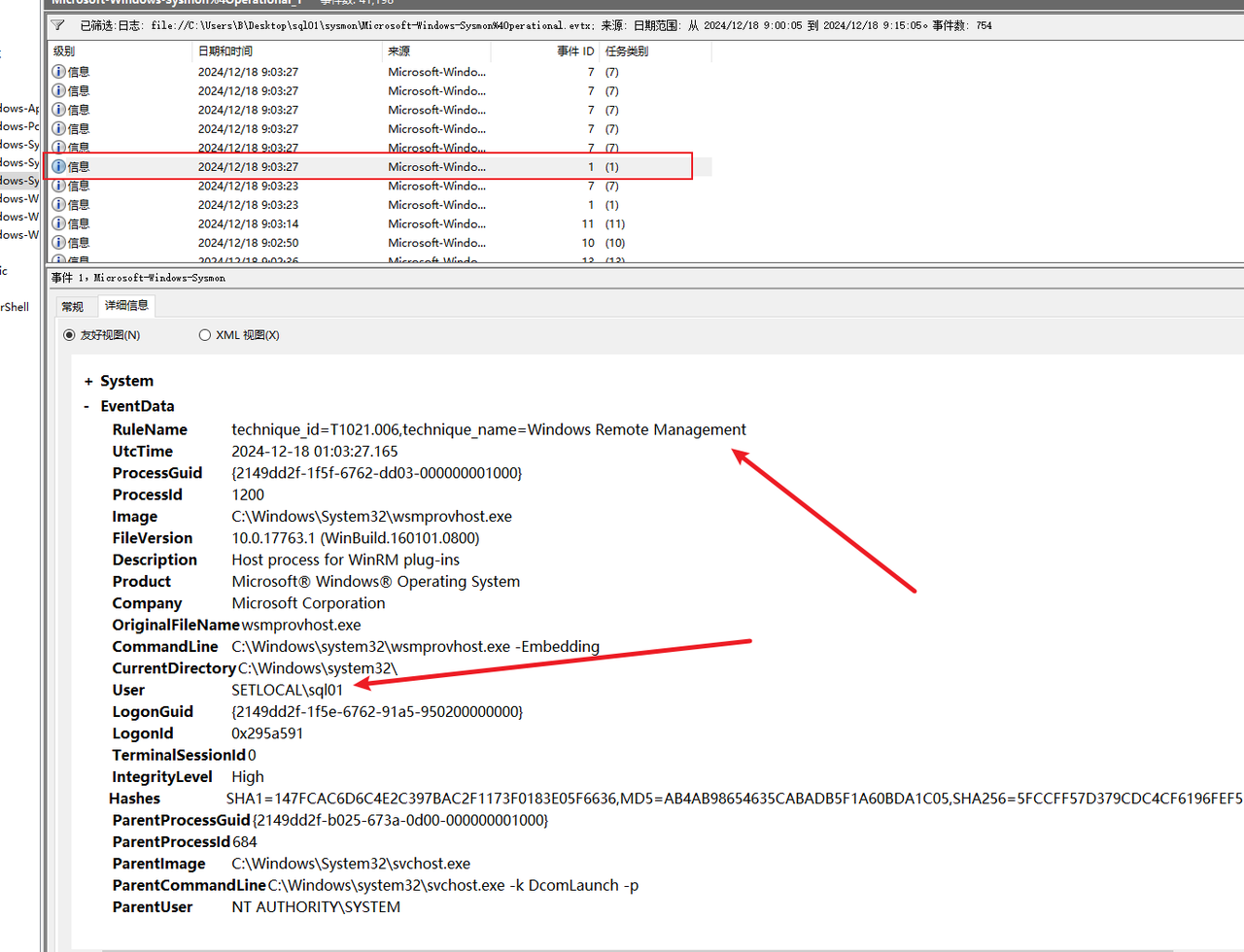Screen dimensions: 1244x952
Task: Click the OriginalFileName value wsmprovhost.exe
Action: click(301, 625)
